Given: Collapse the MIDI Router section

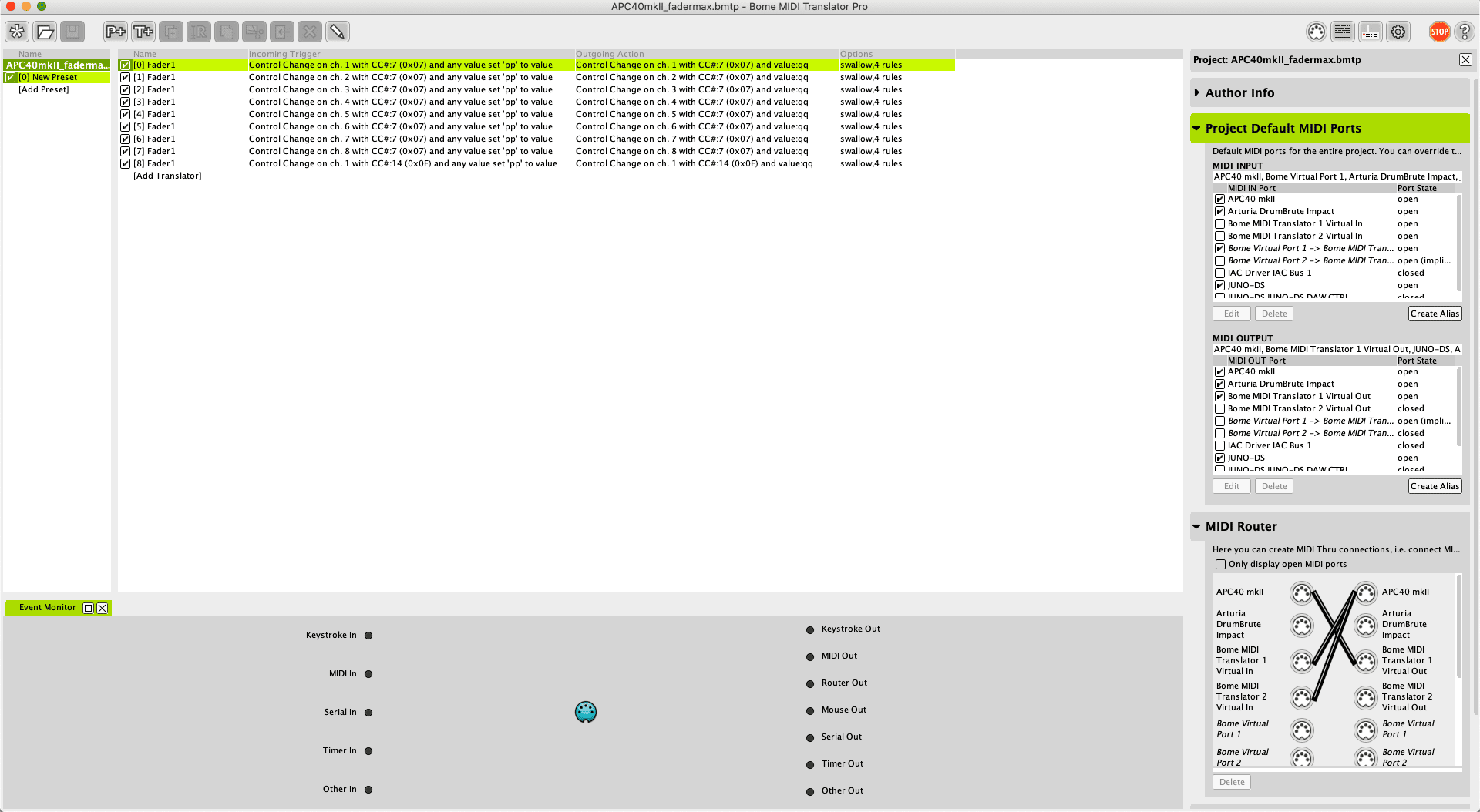Looking at the screenshot, I should pos(1197,526).
